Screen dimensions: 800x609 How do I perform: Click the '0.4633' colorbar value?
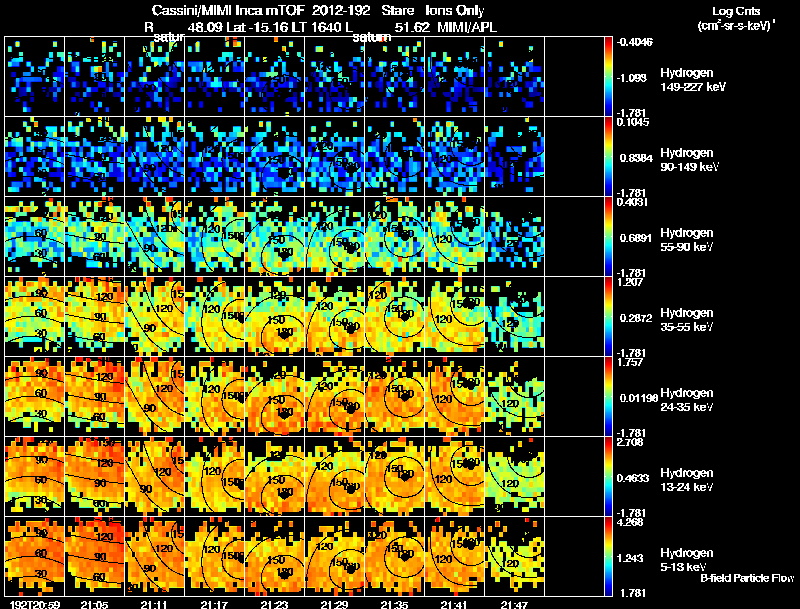pyautogui.click(x=634, y=478)
